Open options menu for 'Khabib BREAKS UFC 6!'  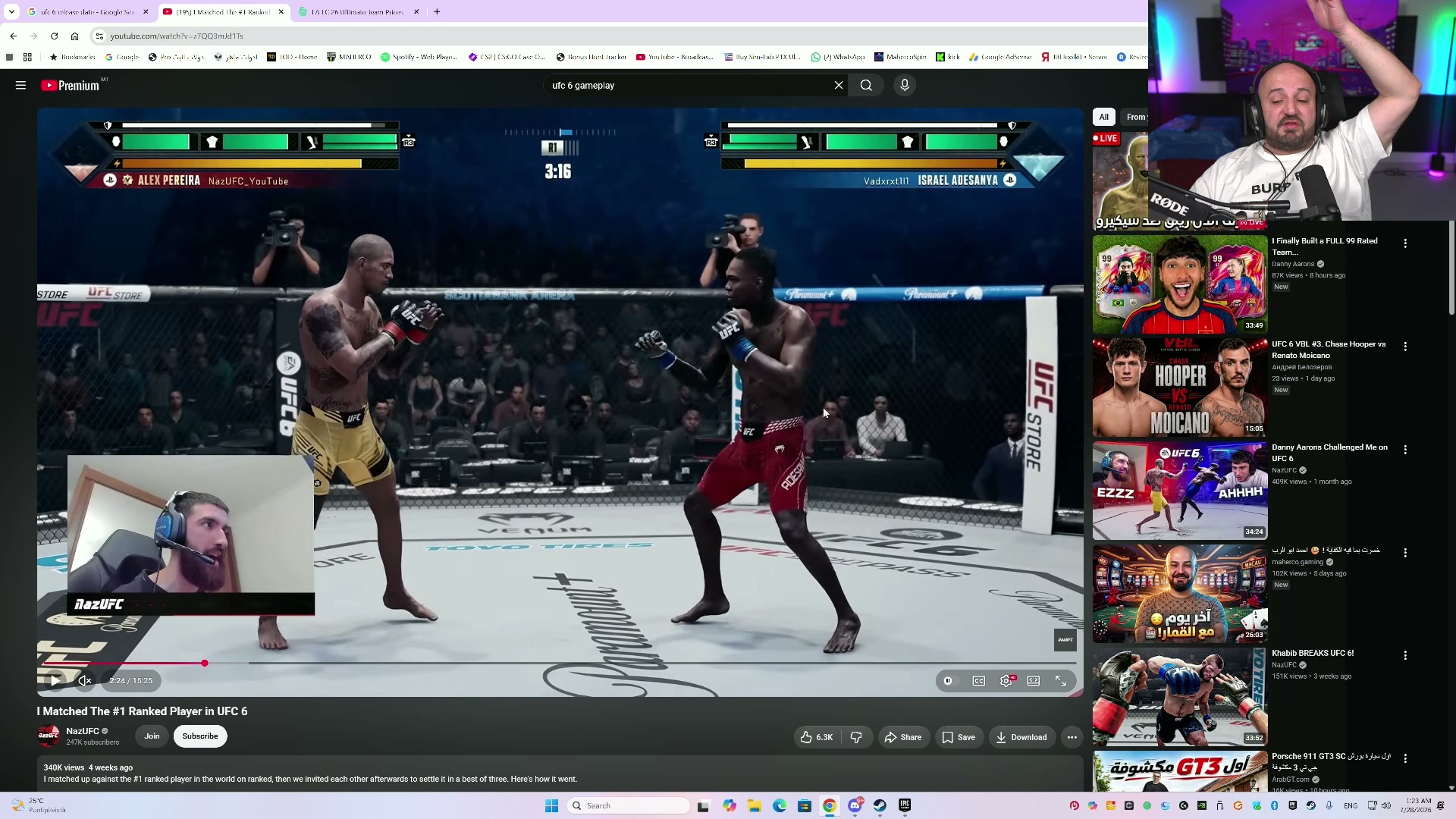pos(1405,655)
